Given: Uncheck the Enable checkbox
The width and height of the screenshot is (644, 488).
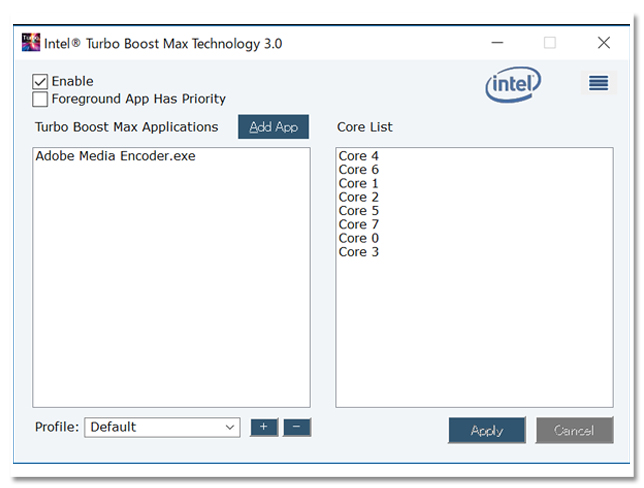Looking at the screenshot, I should pyautogui.click(x=40, y=81).
